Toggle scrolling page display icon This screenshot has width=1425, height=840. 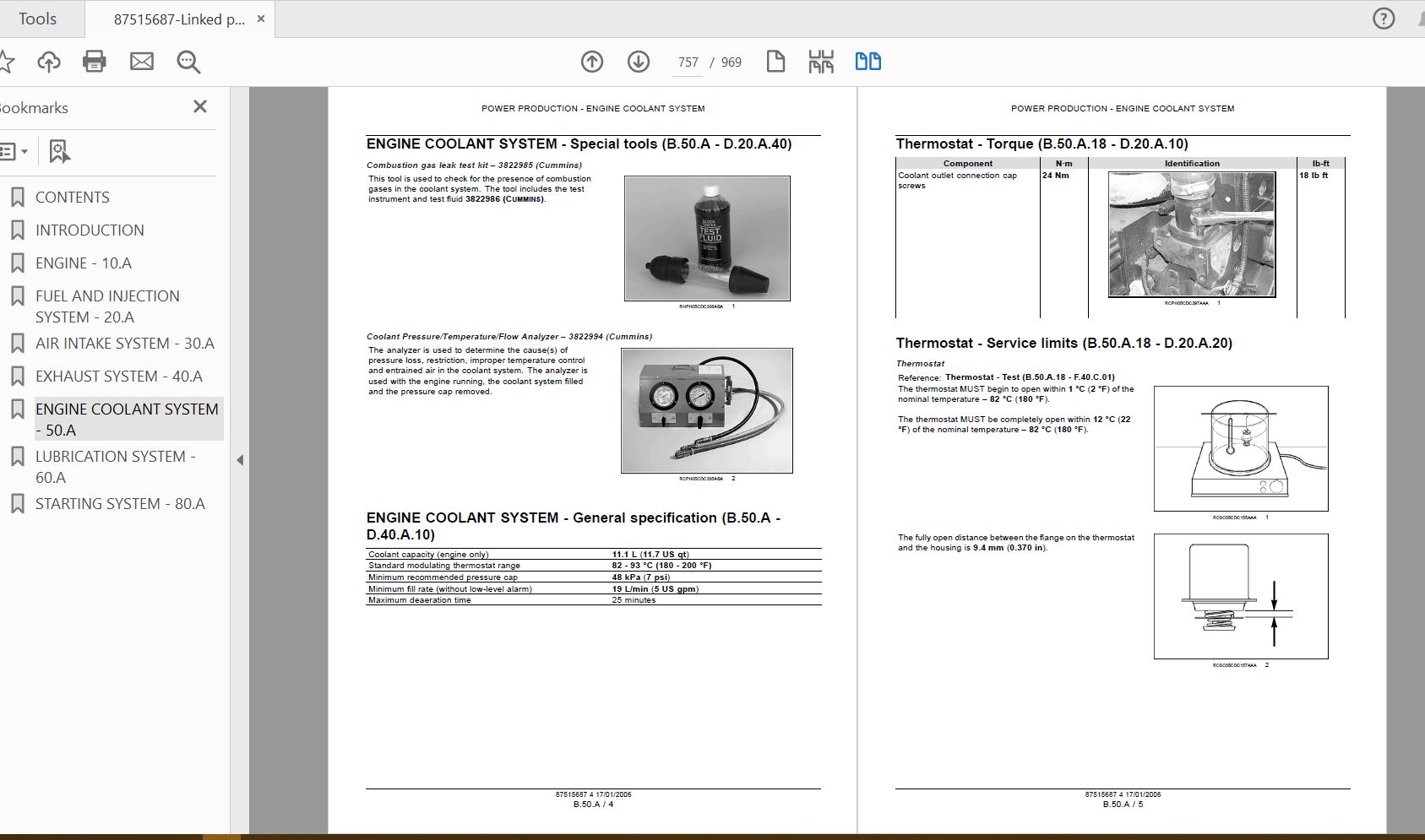coord(821,62)
